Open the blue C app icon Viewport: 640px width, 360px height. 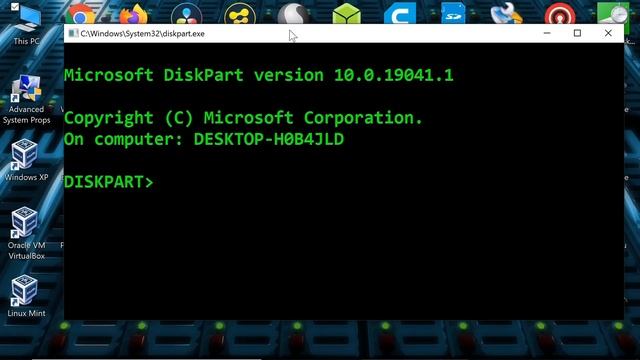tap(400, 14)
